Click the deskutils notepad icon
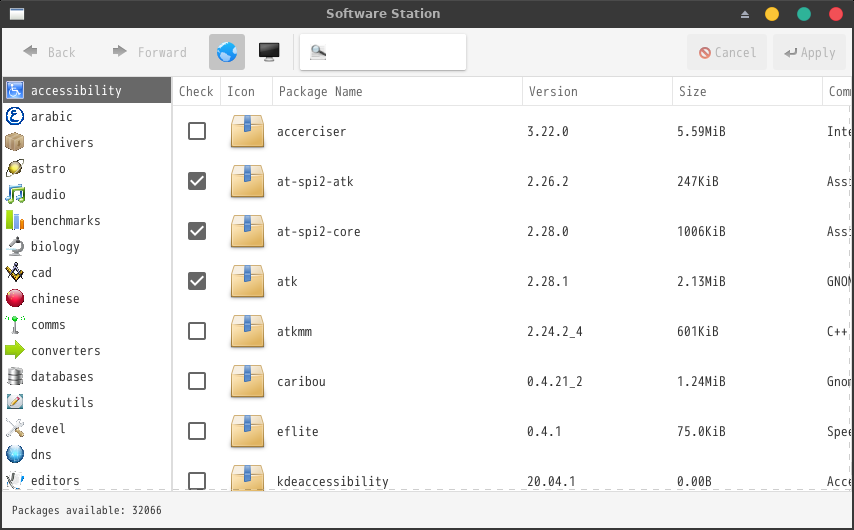 [x=15, y=402]
